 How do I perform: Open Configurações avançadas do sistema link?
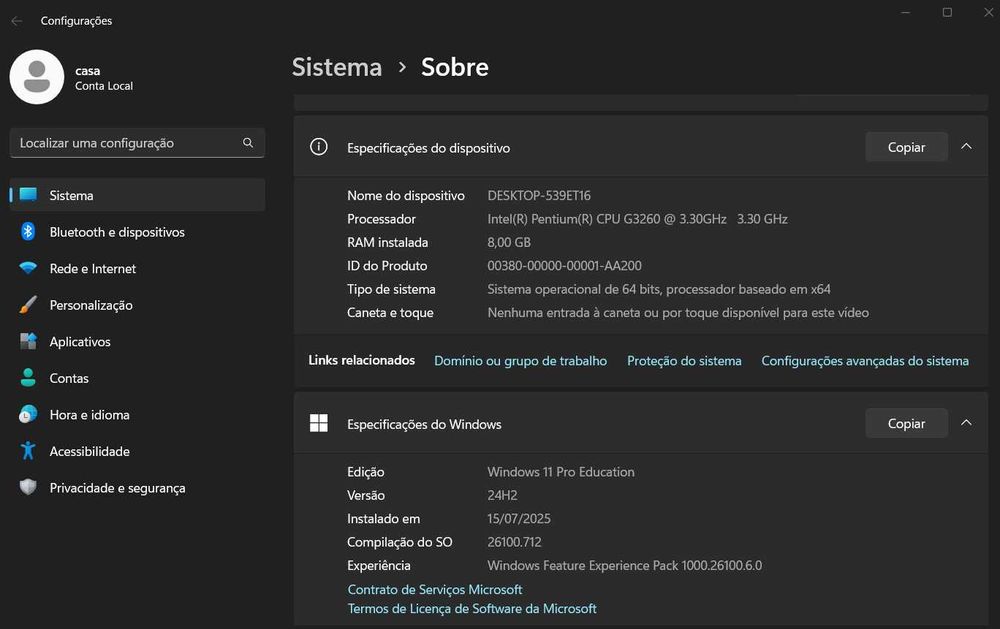tap(865, 361)
